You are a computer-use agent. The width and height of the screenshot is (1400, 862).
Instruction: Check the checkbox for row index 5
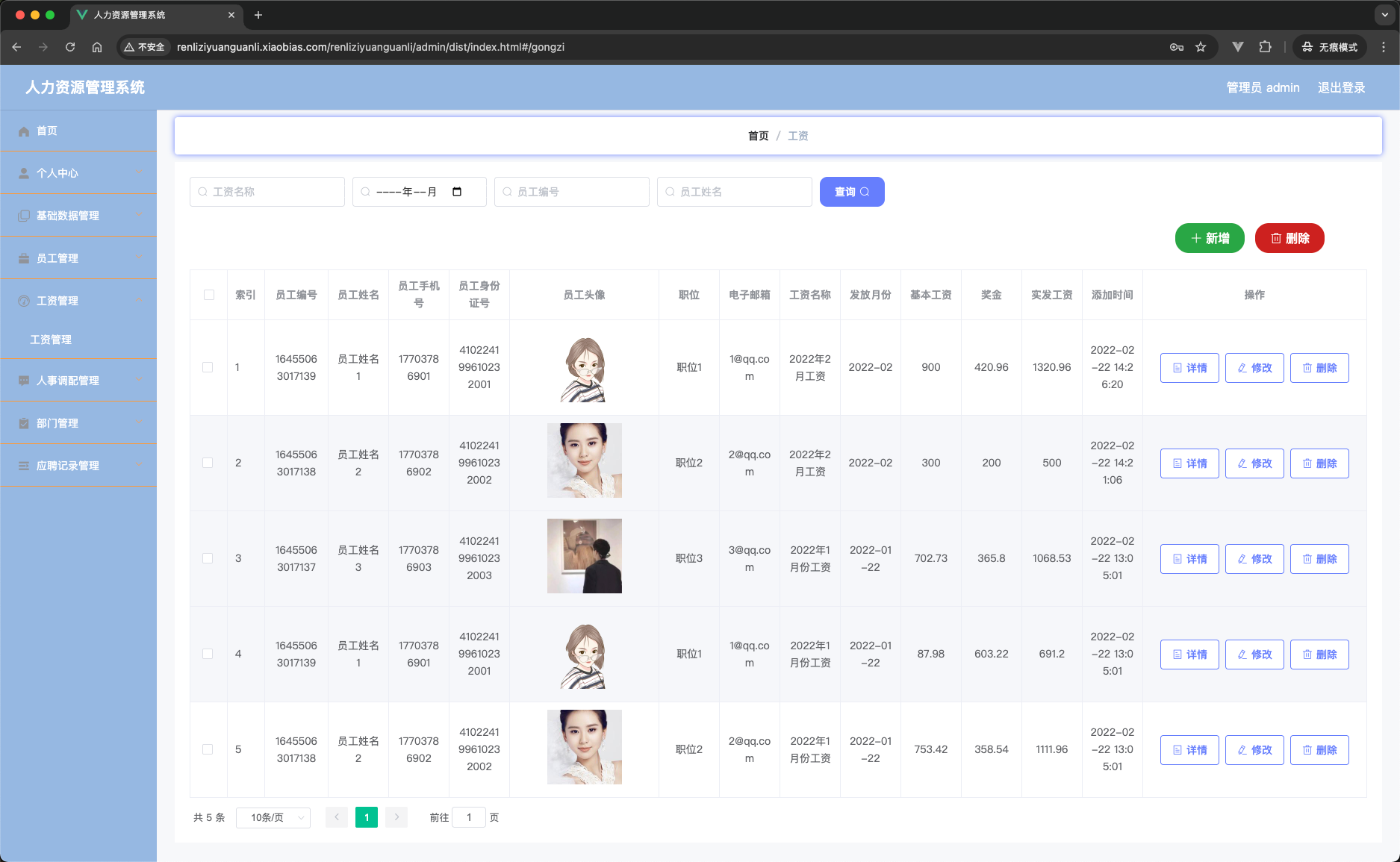(x=208, y=749)
